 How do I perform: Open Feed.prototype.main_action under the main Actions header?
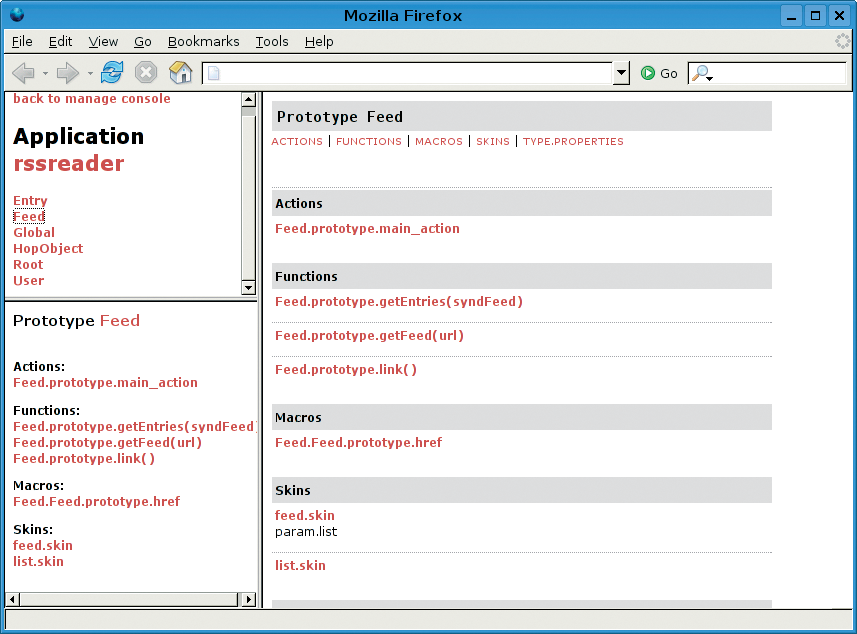pyautogui.click(x=367, y=228)
